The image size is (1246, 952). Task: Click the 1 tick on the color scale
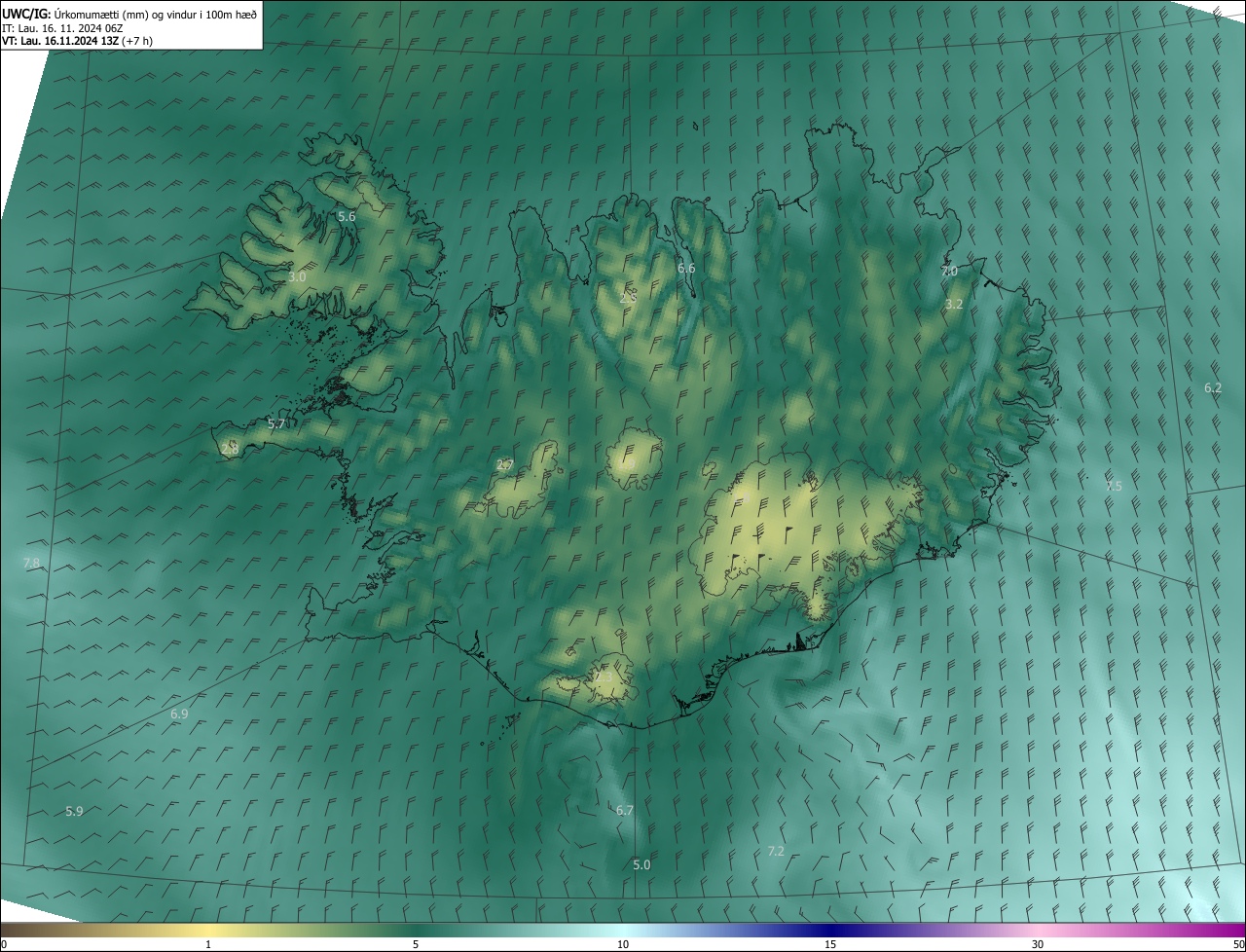208,944
